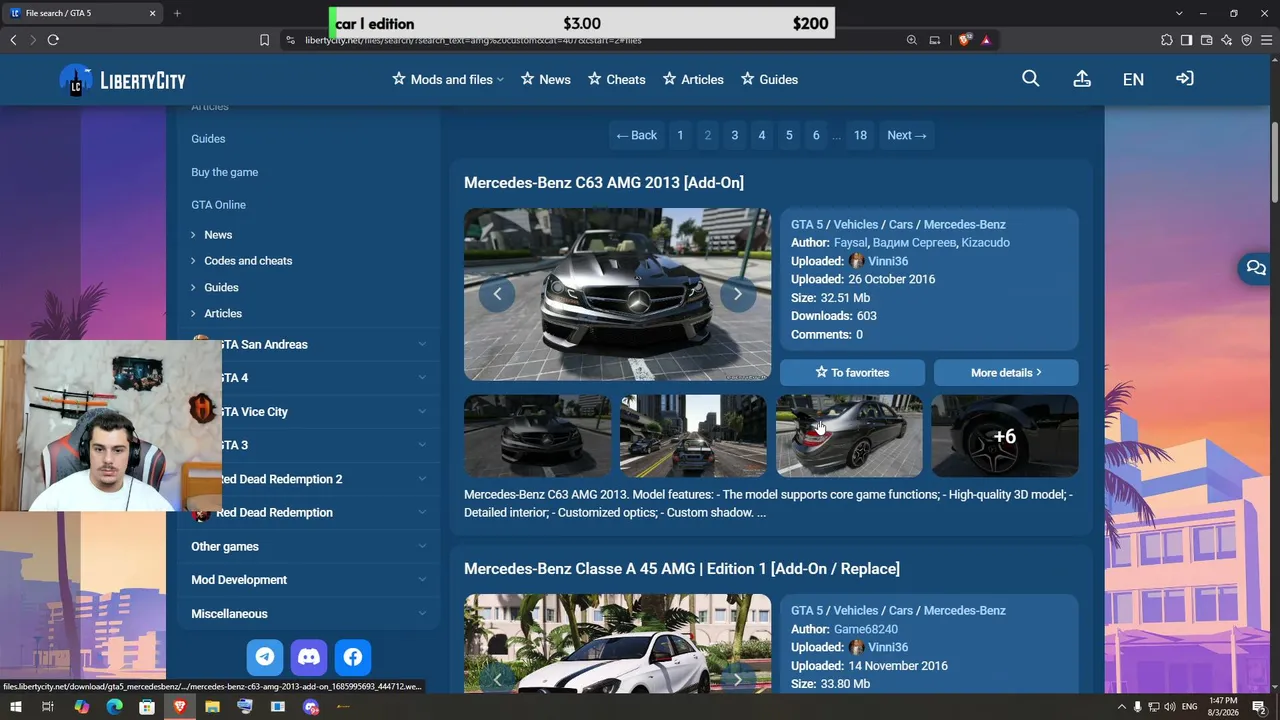This screenshot has height=720, width=1280.
Task: Jump to results page 18
Action: [860, 135]
